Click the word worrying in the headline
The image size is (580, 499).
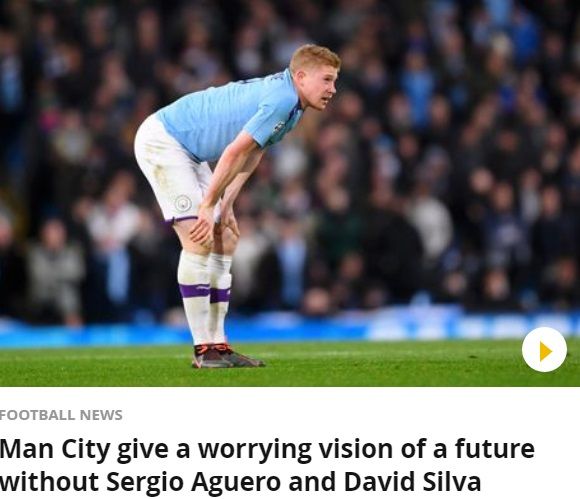[254, 450]
